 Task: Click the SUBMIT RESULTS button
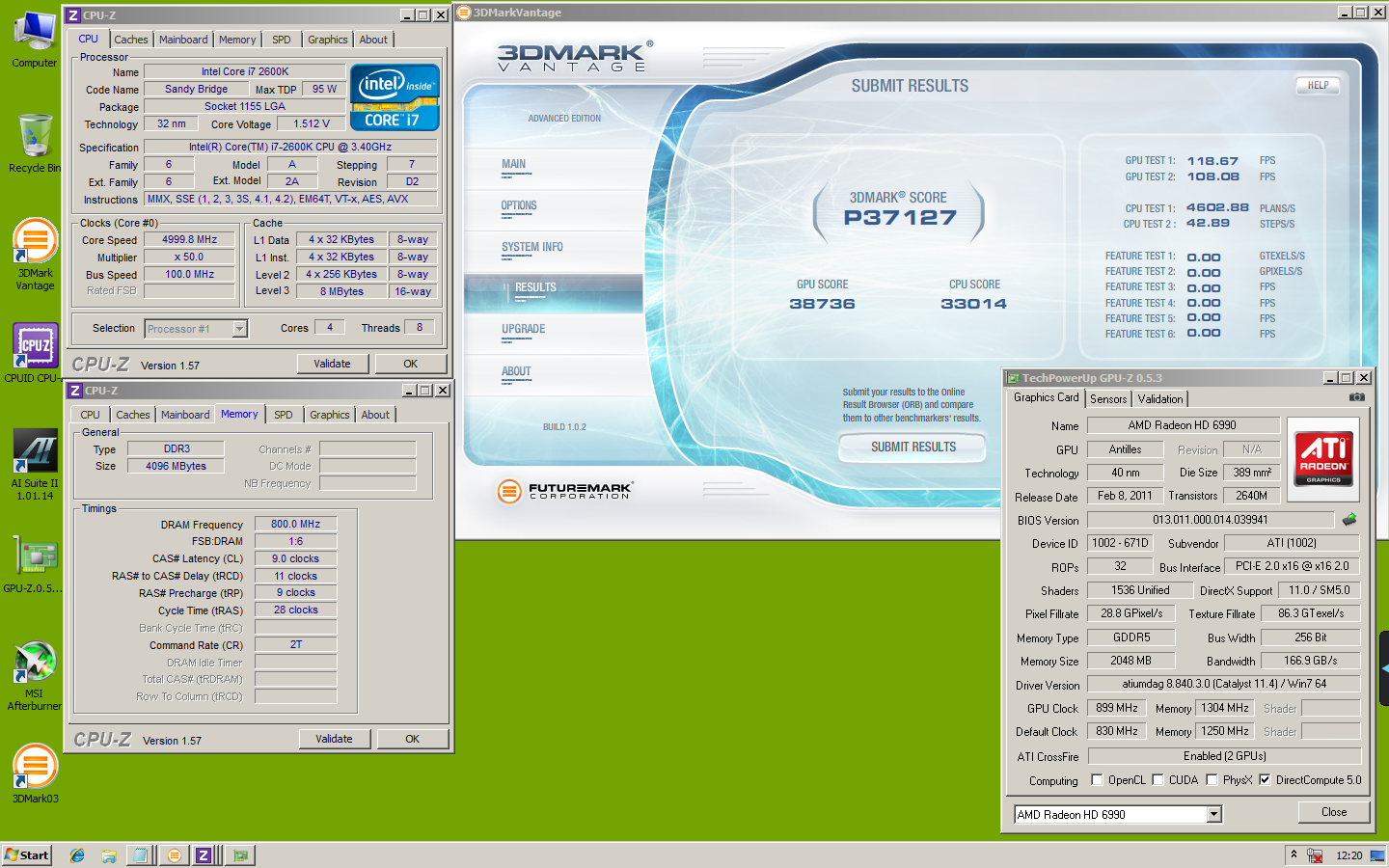913,448
